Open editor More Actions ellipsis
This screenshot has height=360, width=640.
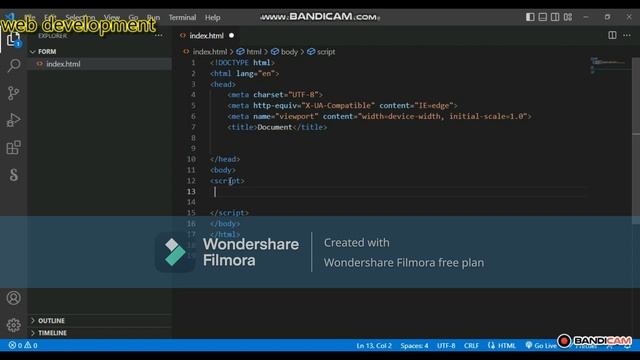627,36
